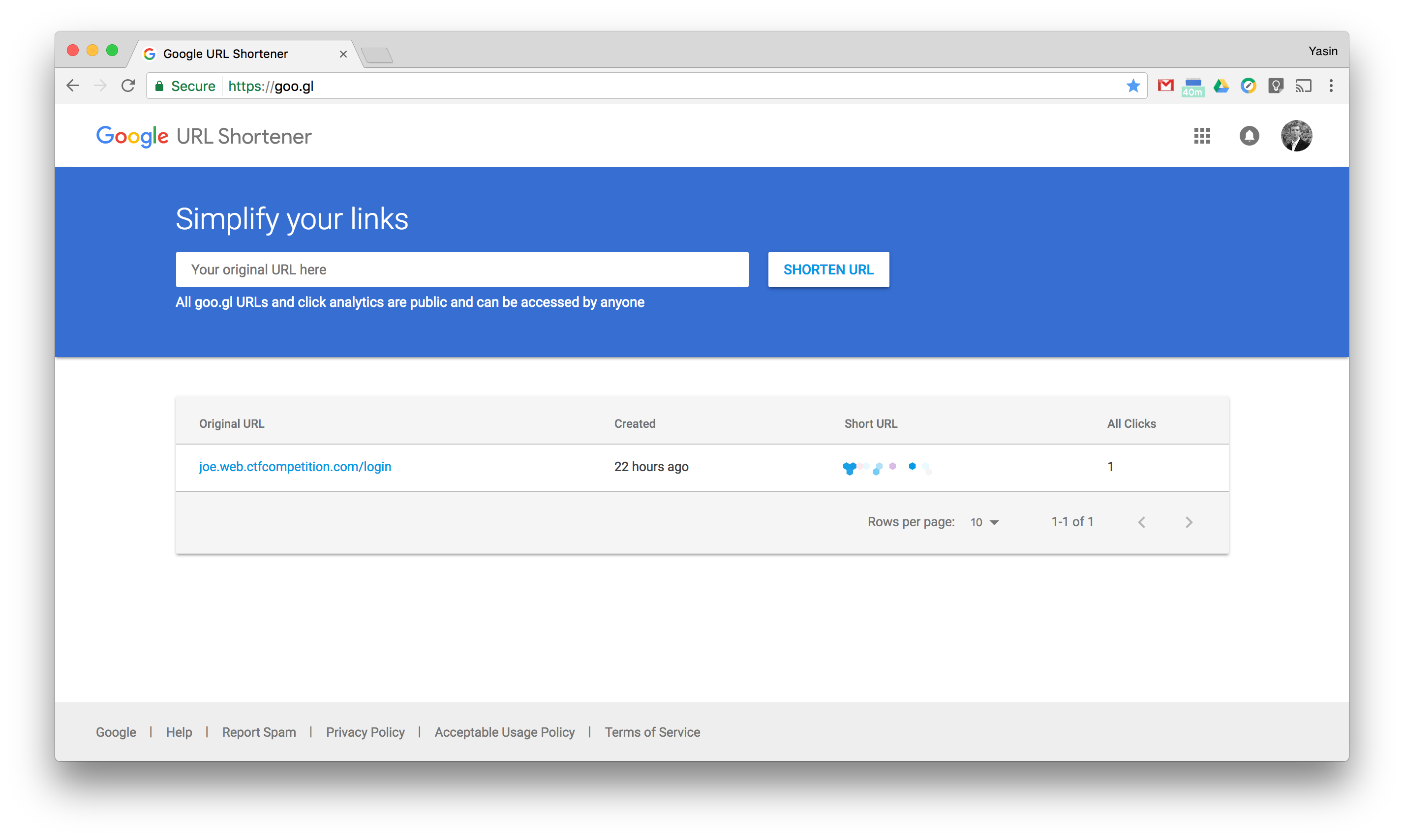Screen dimensions: 1404x840
Task: Open joe.web.ctfcompetition.com/login link
Action: [295, 466]
